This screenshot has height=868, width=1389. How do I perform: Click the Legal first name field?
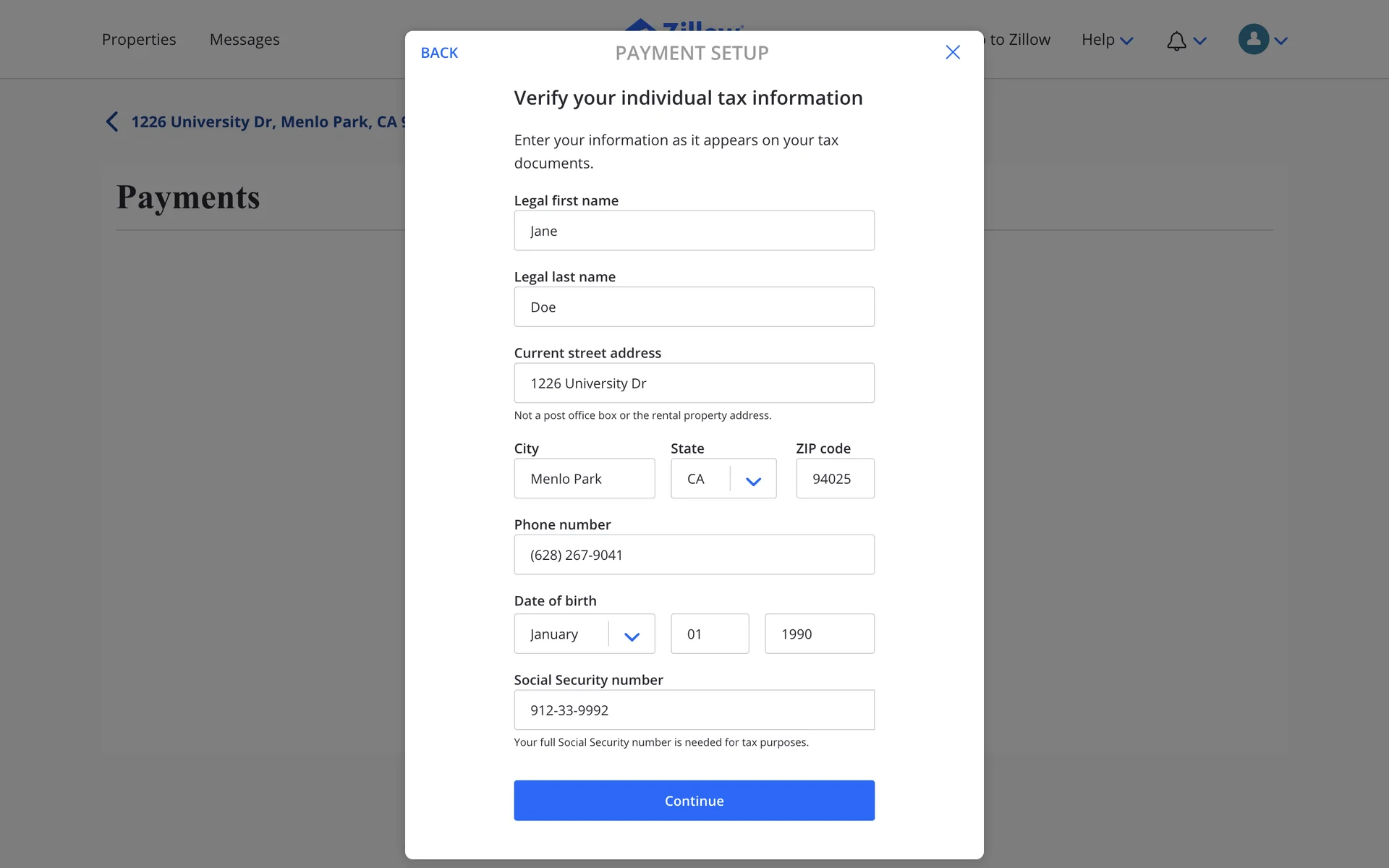tap(694, 231)
